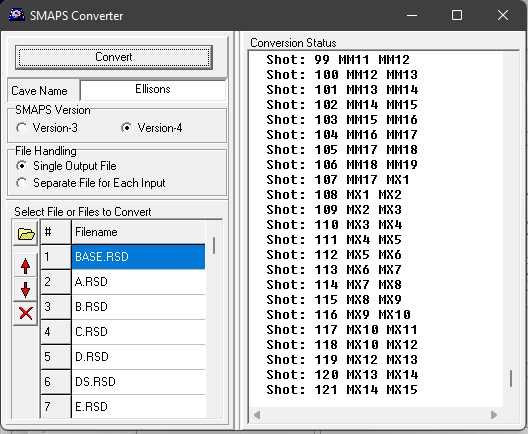Screen dimensions: 528x434
Task: Select the Version-4 radio button
Action: pos(126,128)
